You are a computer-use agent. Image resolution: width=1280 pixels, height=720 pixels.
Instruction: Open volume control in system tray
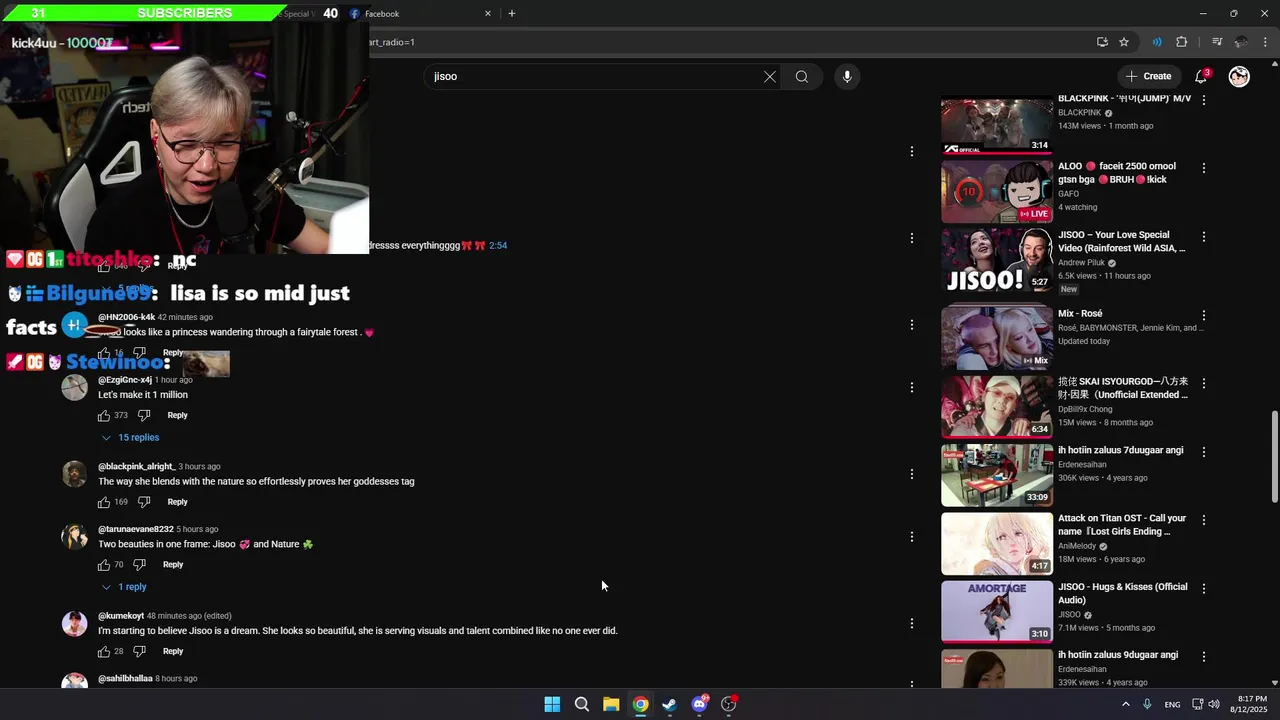click(1214, 704)
